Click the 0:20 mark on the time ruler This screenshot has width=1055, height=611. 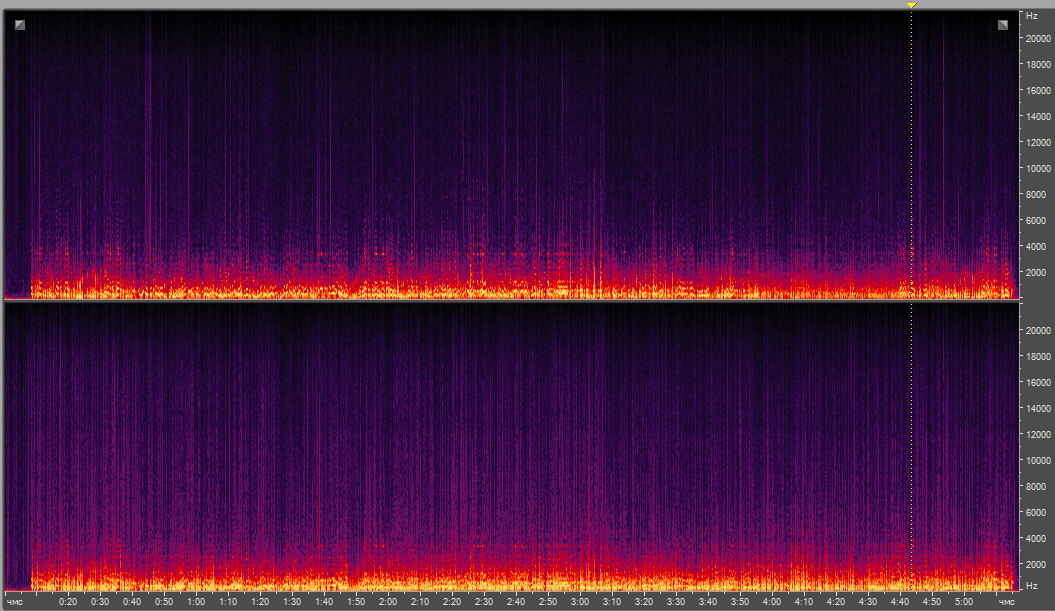[x=68, y=602]
